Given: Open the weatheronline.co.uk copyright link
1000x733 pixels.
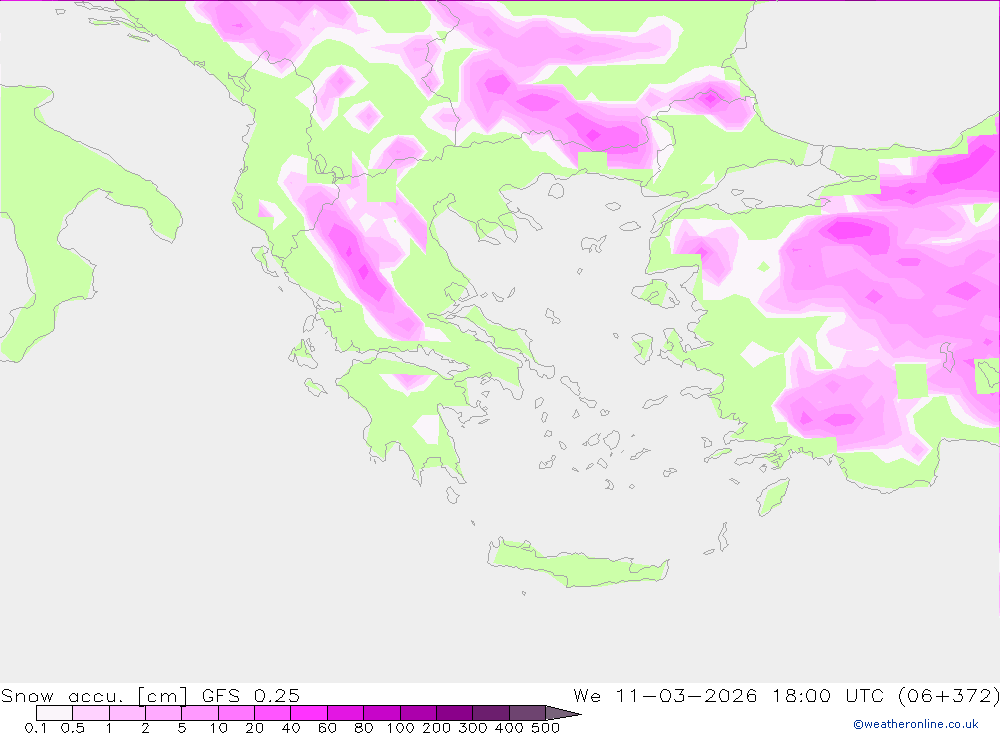Looking at the screenshot, I should pyautogui.click(x=915, y=724).
